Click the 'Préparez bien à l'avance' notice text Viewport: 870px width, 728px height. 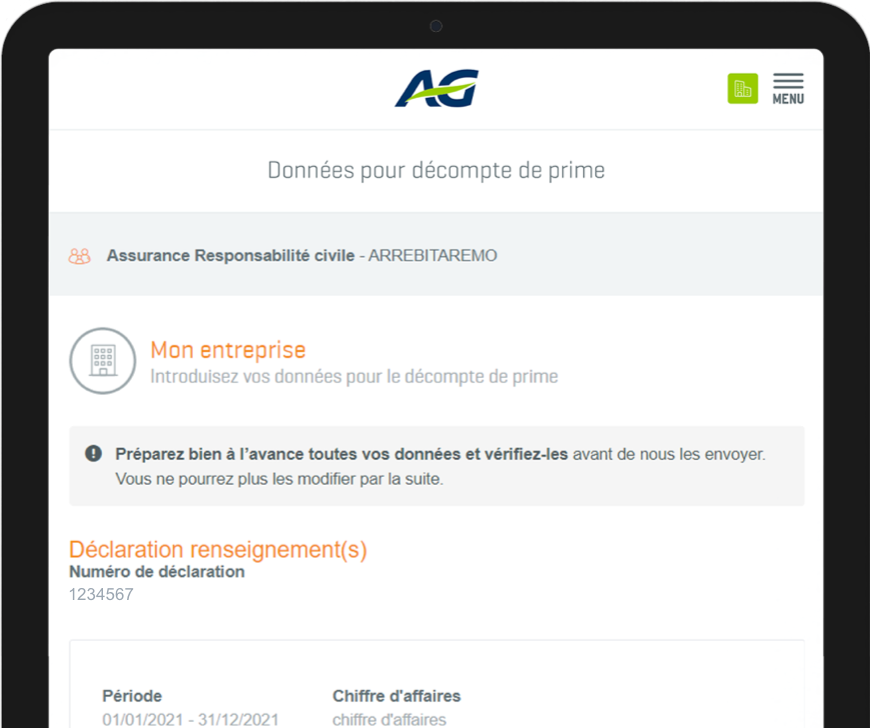coord(341,454)
